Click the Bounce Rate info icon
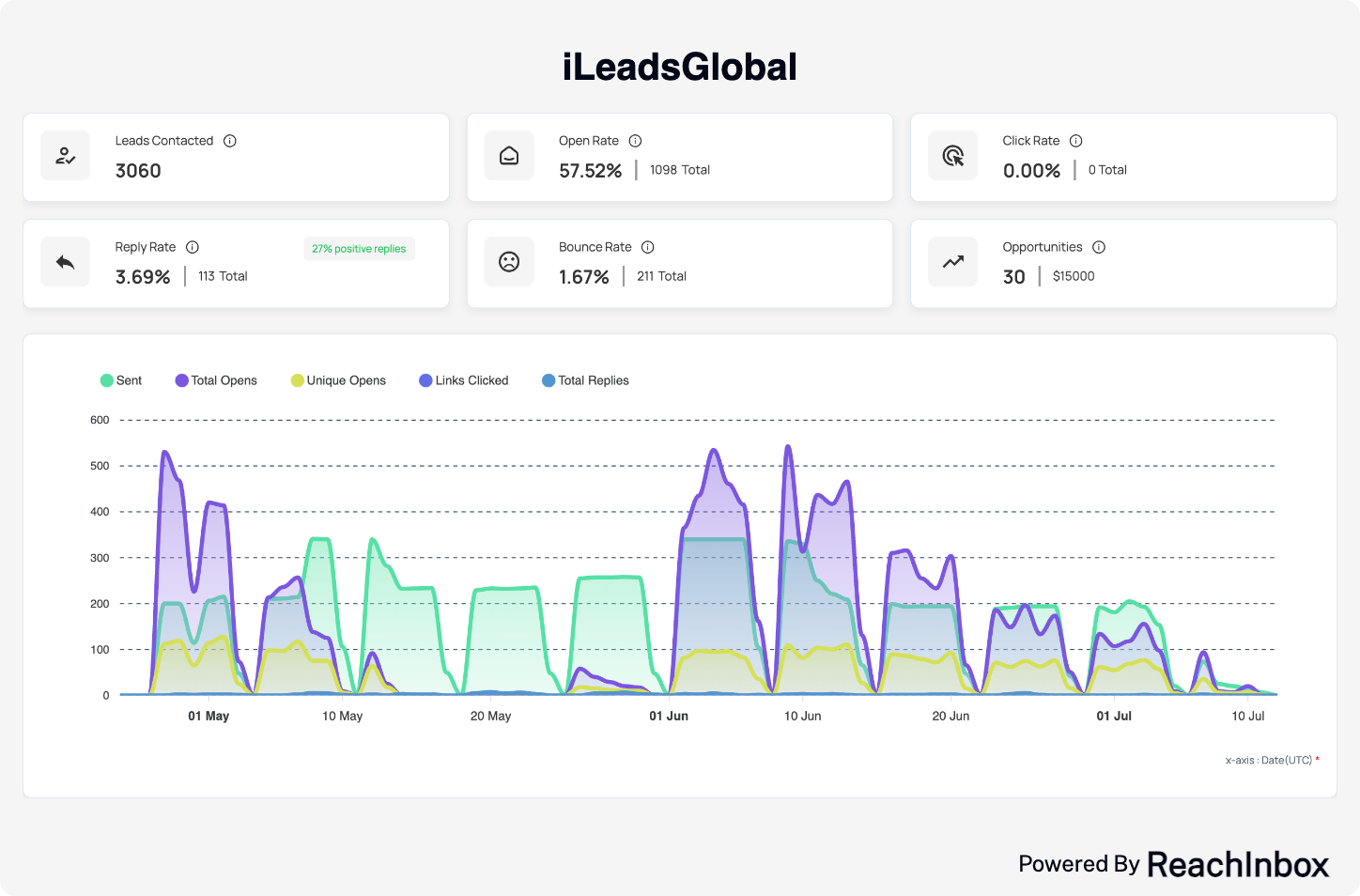This screenshot has height=896, width=1360. coord(648,247)
